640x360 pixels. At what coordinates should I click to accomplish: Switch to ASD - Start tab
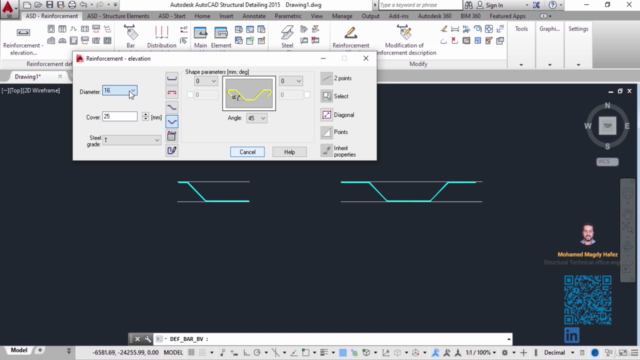pos(172,16)
